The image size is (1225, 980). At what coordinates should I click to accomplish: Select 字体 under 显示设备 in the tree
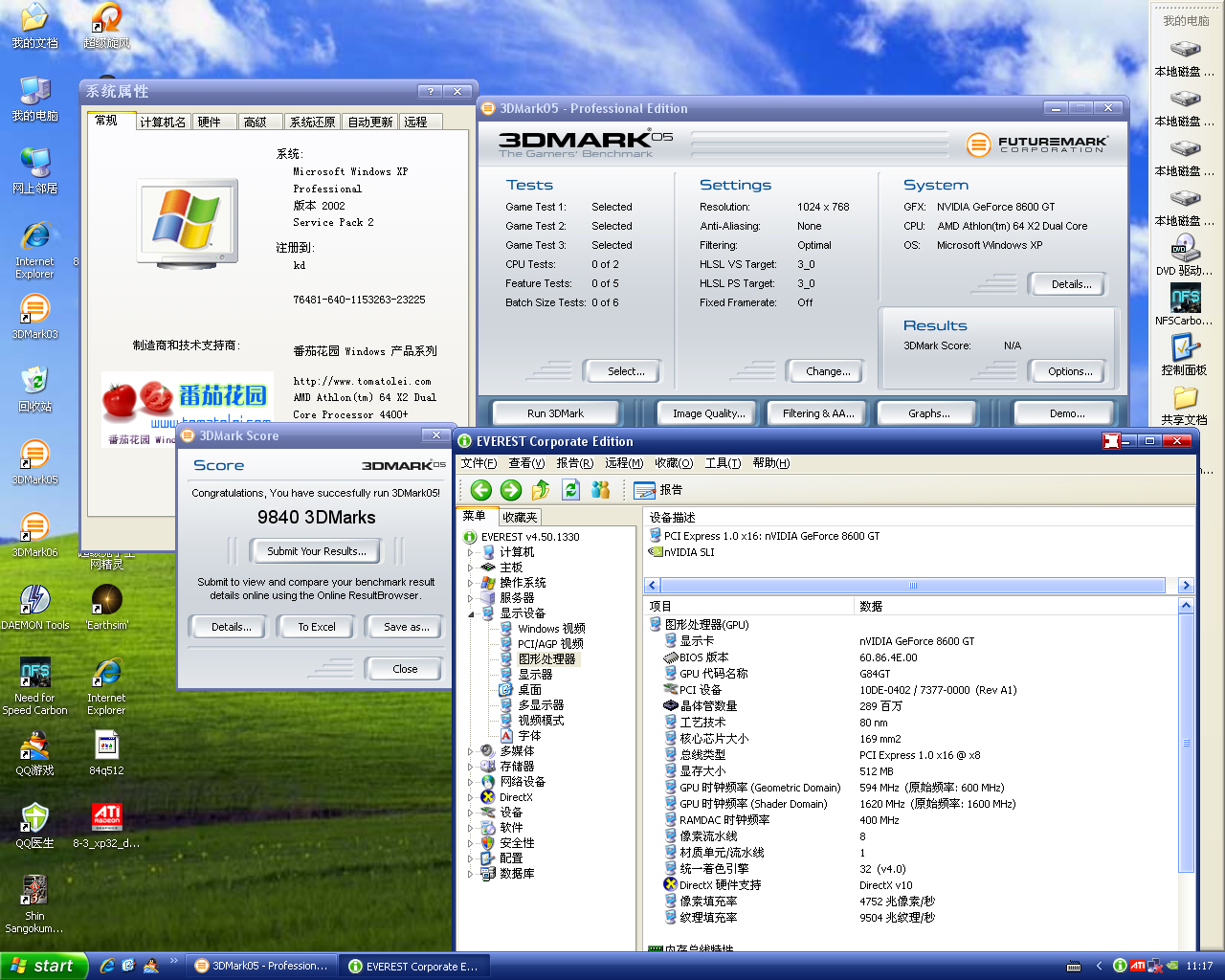coord(529,736)
